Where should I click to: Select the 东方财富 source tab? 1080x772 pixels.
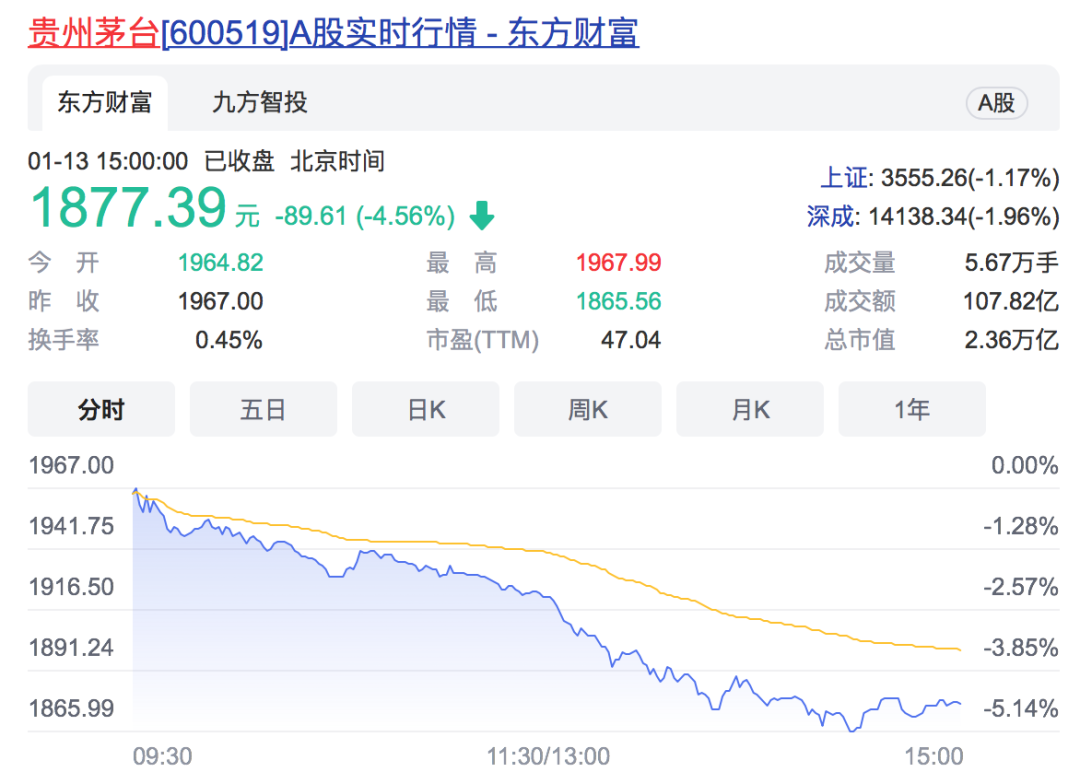pos(105,103)
